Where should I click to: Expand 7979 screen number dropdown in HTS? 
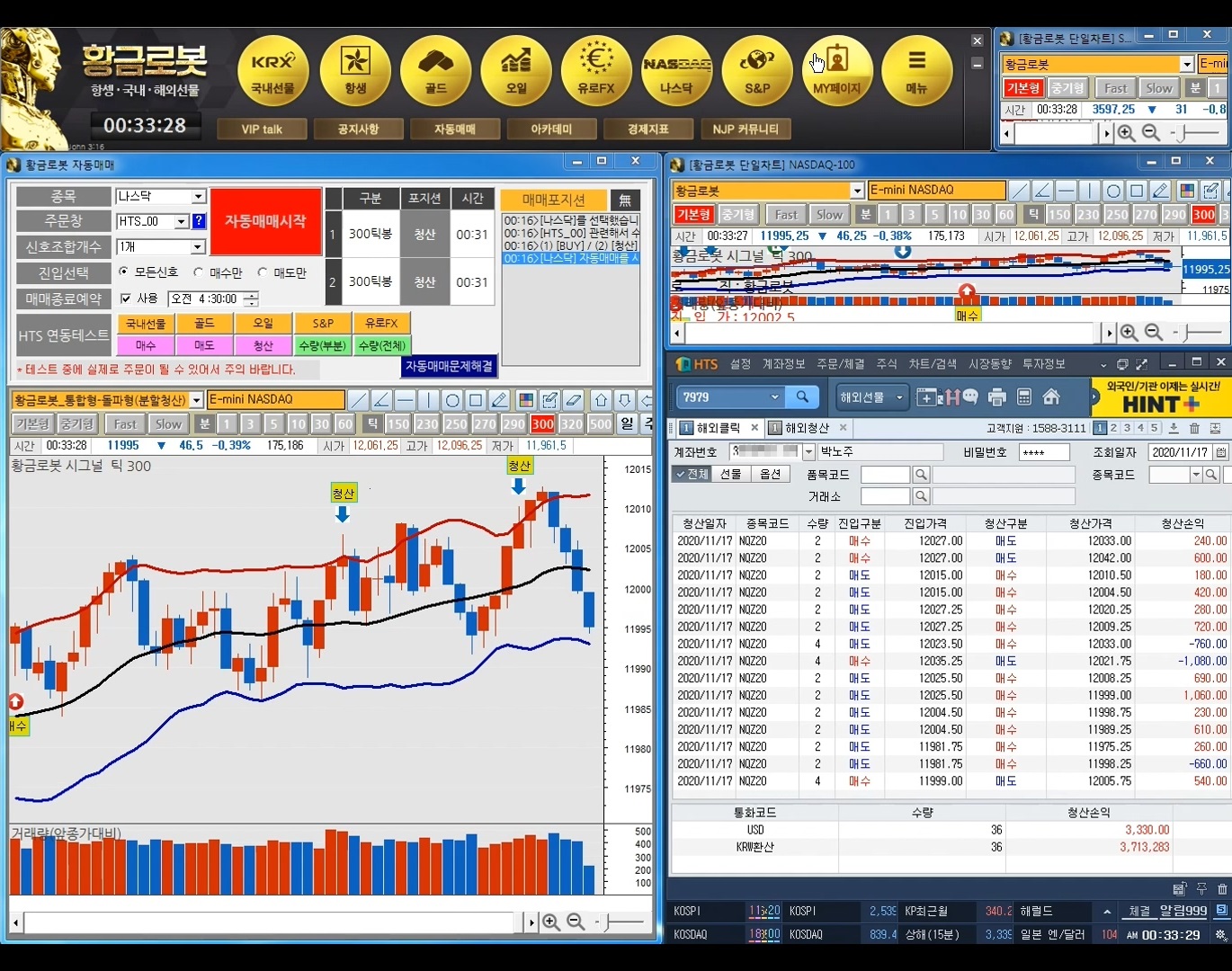775,396
